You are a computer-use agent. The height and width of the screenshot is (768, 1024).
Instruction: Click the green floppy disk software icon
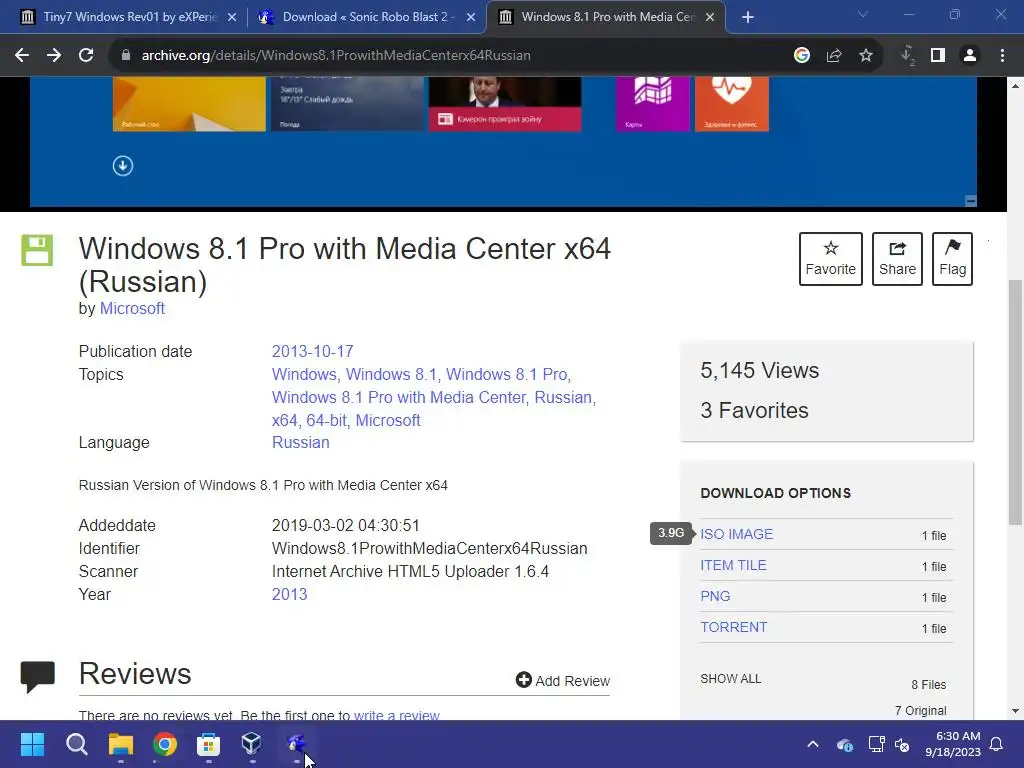click(37, 250)
